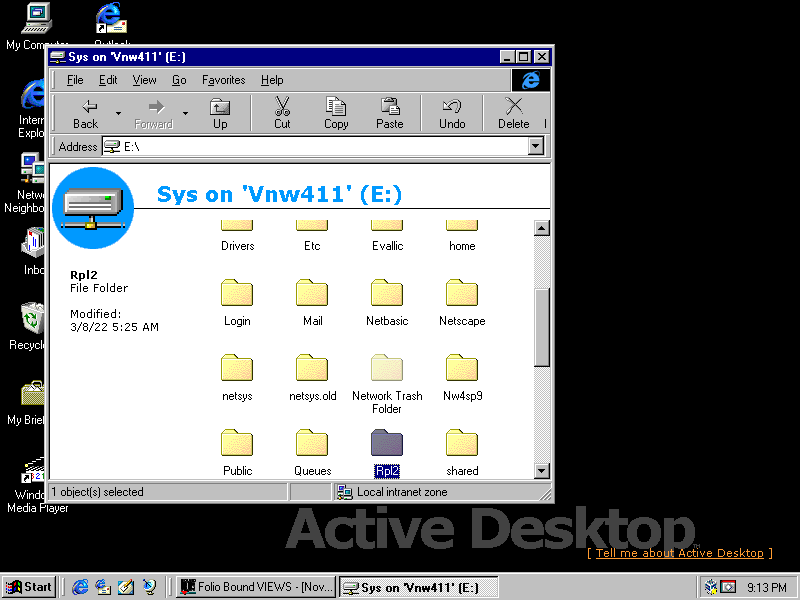Click the clock showing 9:13 PM

coord(767,587)
